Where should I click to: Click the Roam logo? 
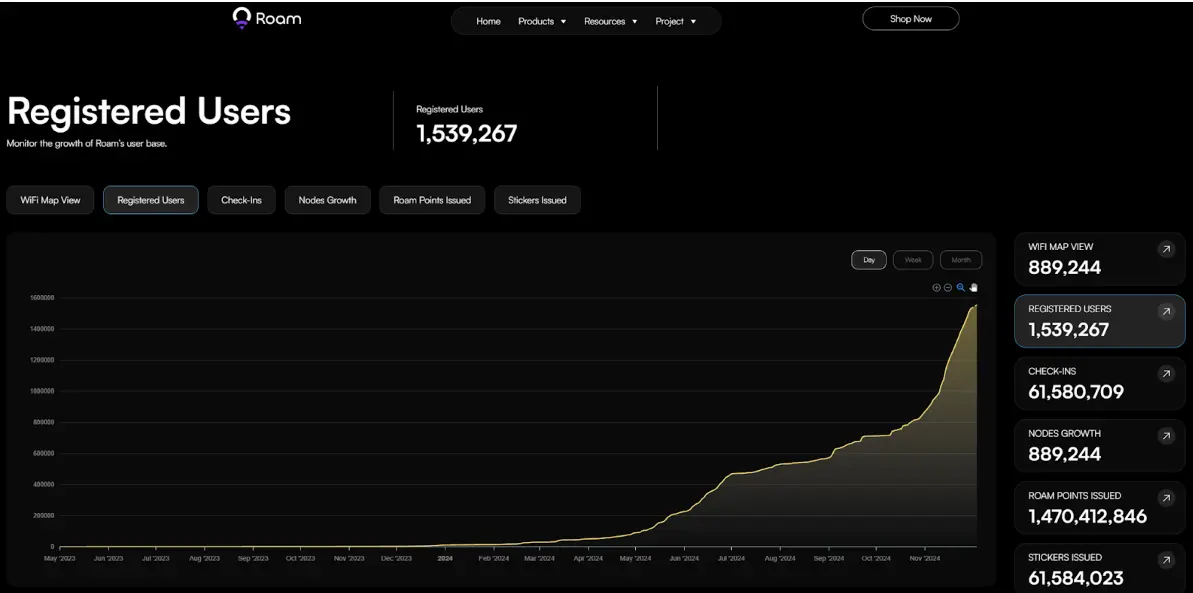point(267,18)
